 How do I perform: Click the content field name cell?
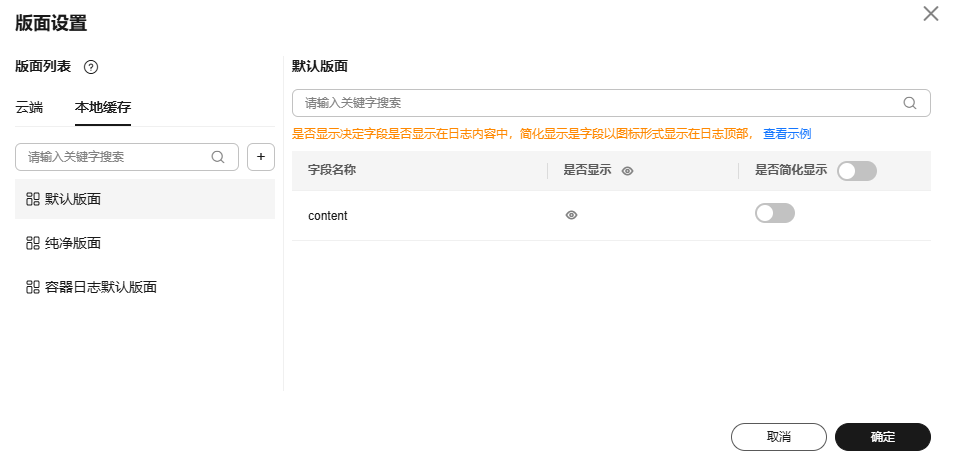click(x=328, y=215)
